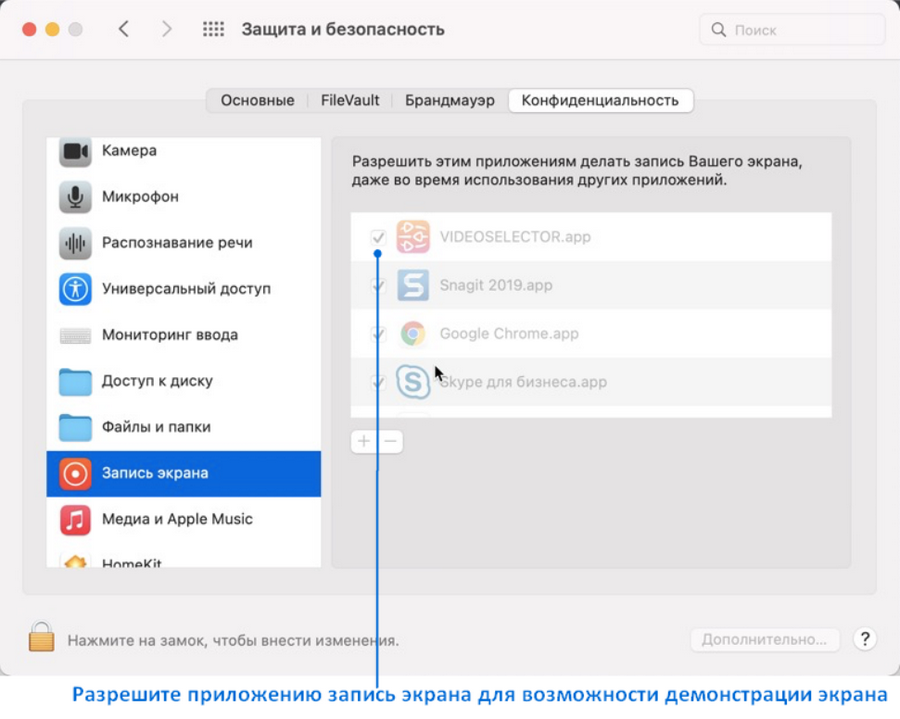Open the Брандмауэр tab

click(x=449, y=100)
